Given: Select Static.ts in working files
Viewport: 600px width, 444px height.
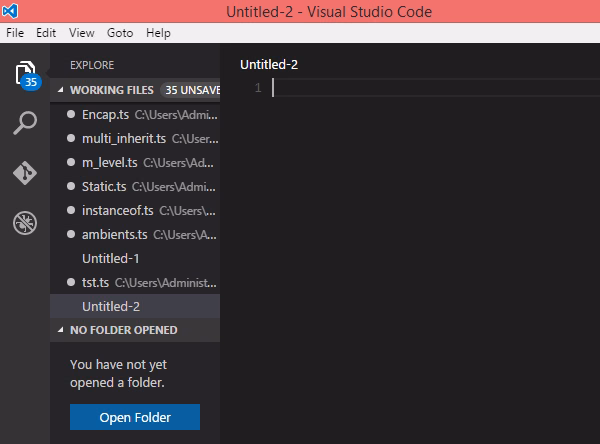Looking at the screenshot, I should (x=135, y=186).
